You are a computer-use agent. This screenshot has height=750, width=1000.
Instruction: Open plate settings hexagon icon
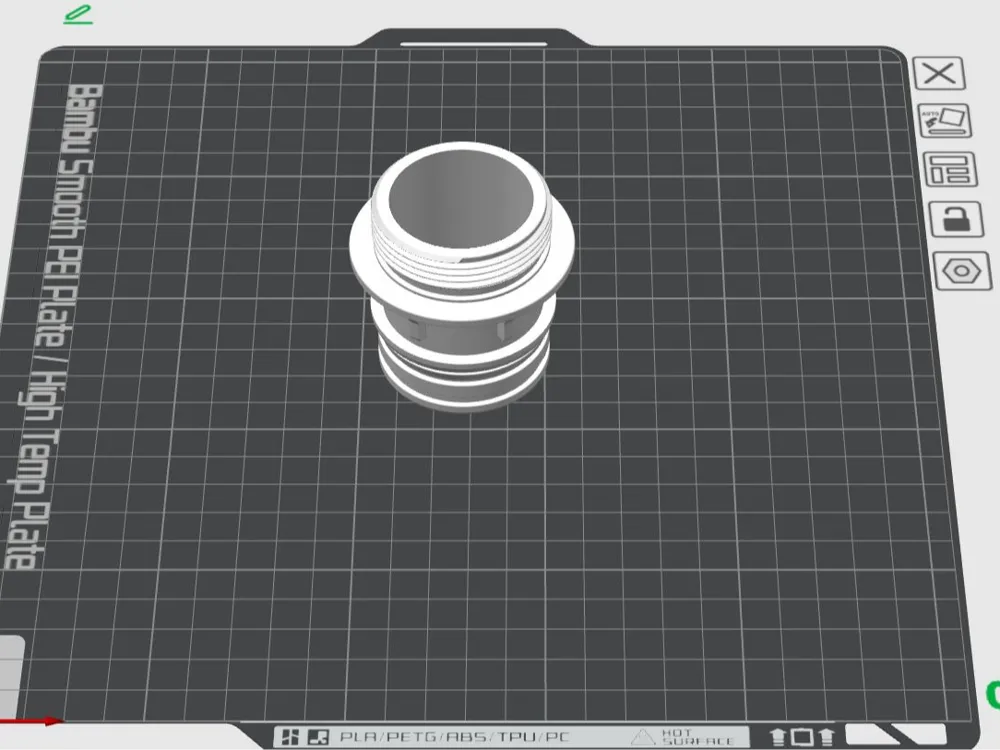click(x=962, y=270)
